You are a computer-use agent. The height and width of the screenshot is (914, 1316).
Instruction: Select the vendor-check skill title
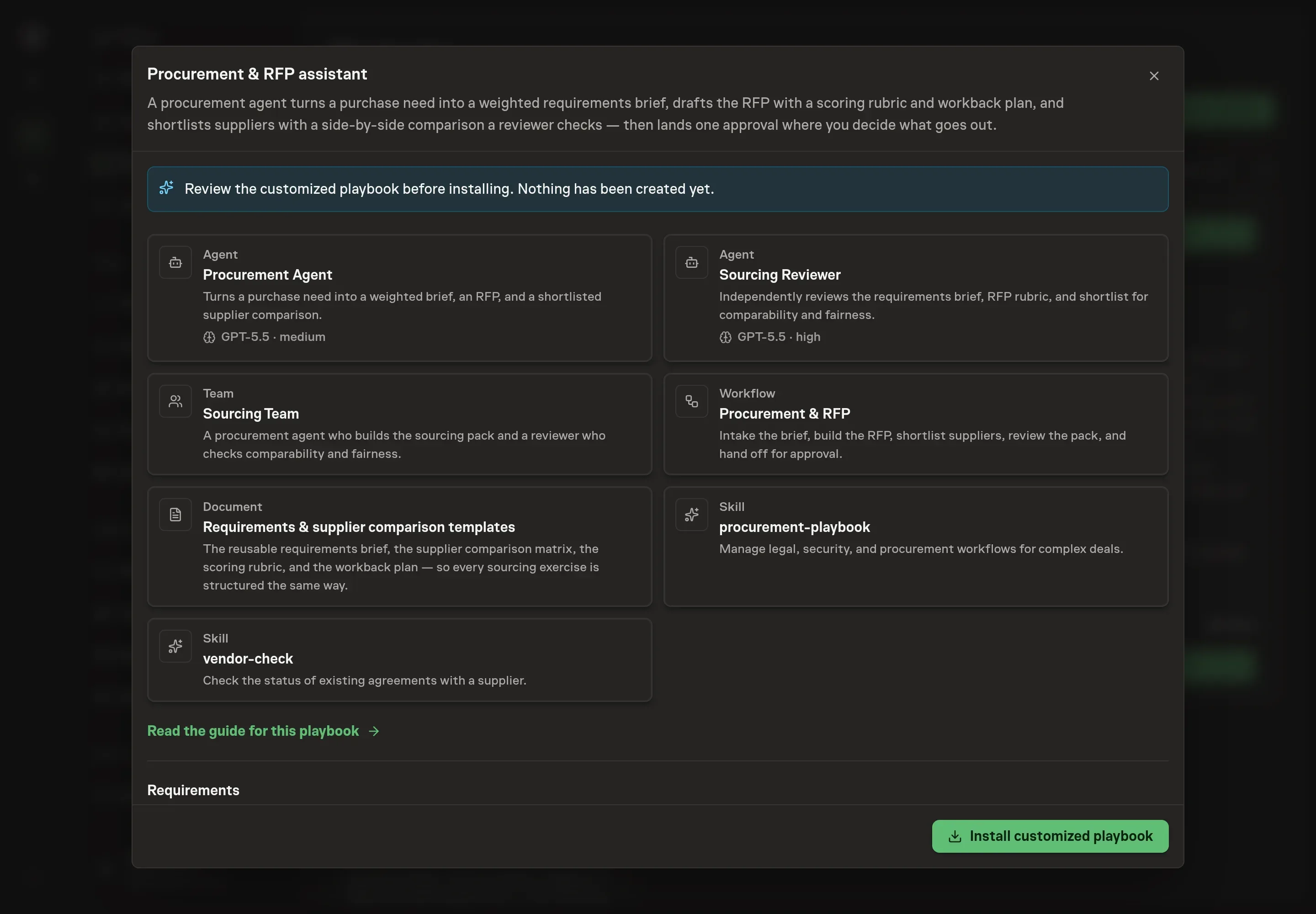248,659
